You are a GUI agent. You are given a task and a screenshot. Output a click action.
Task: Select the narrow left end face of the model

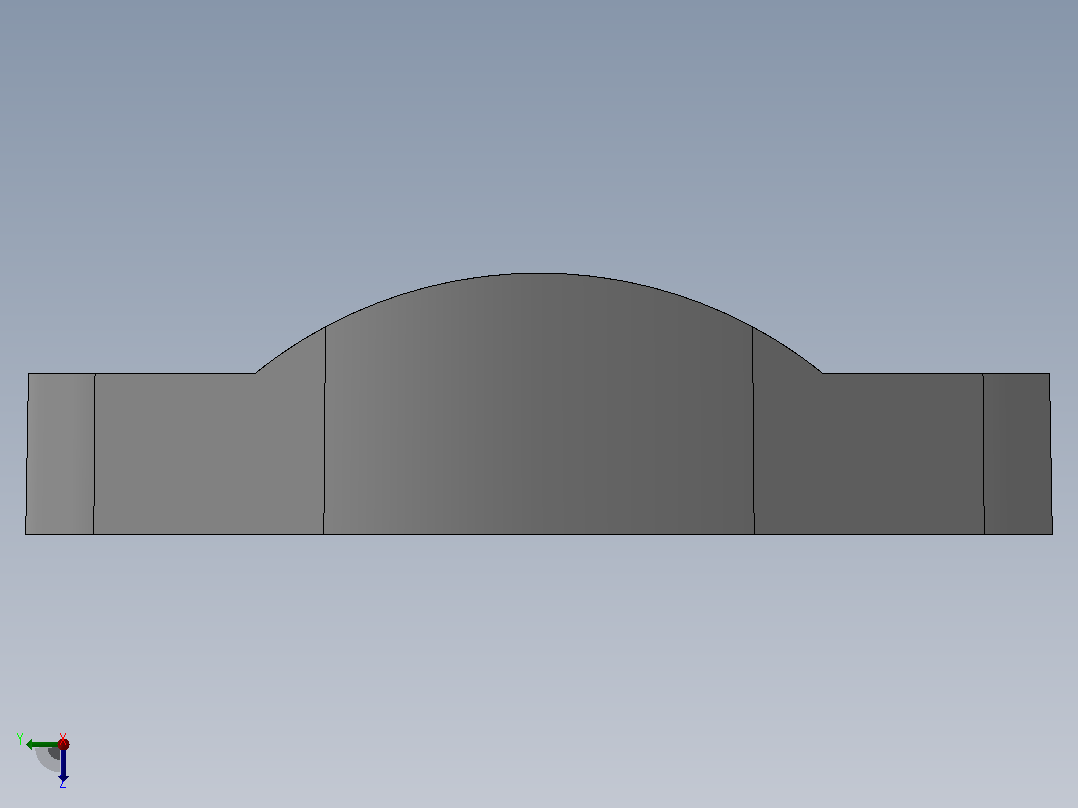60,454
